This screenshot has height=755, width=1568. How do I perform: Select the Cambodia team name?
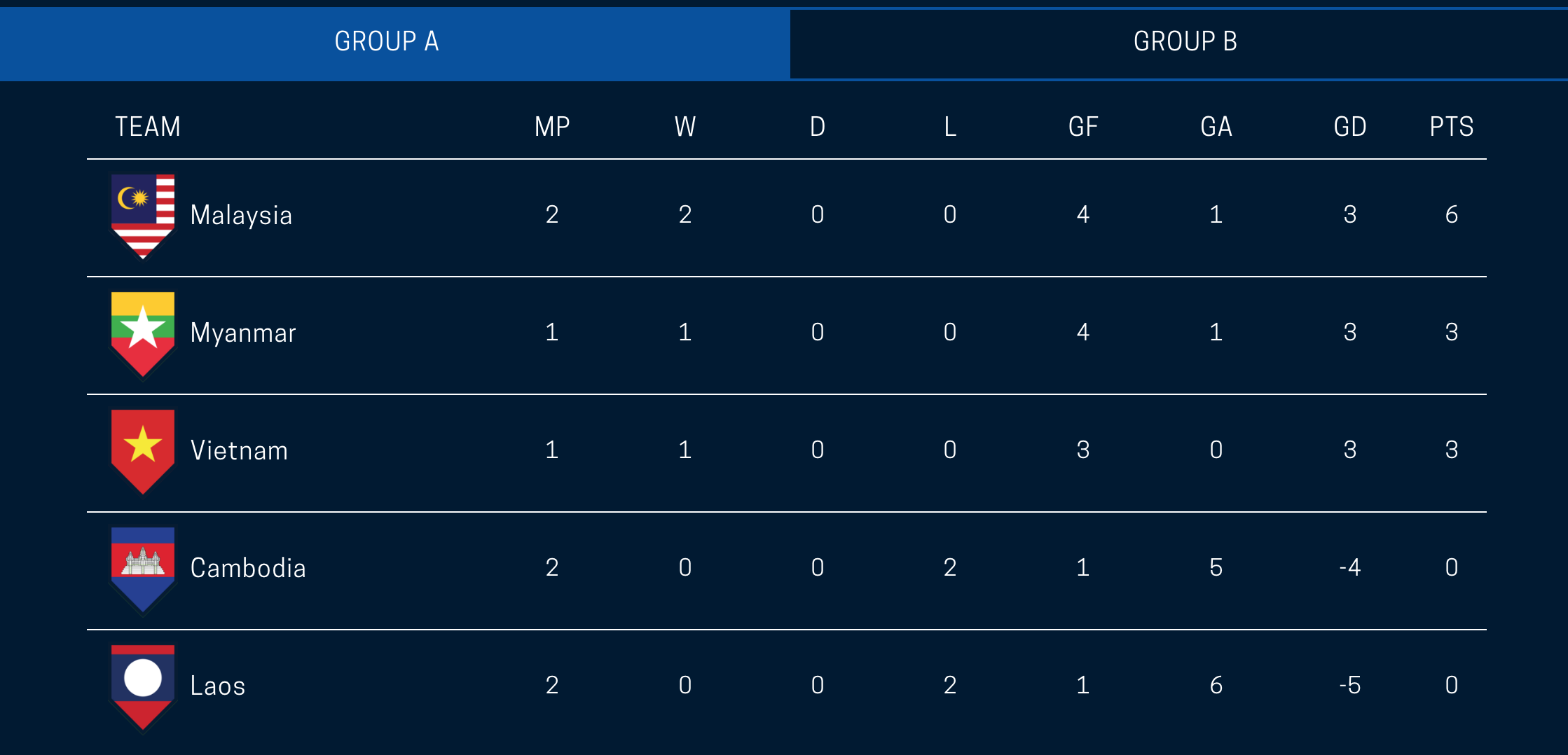(248, 568)
